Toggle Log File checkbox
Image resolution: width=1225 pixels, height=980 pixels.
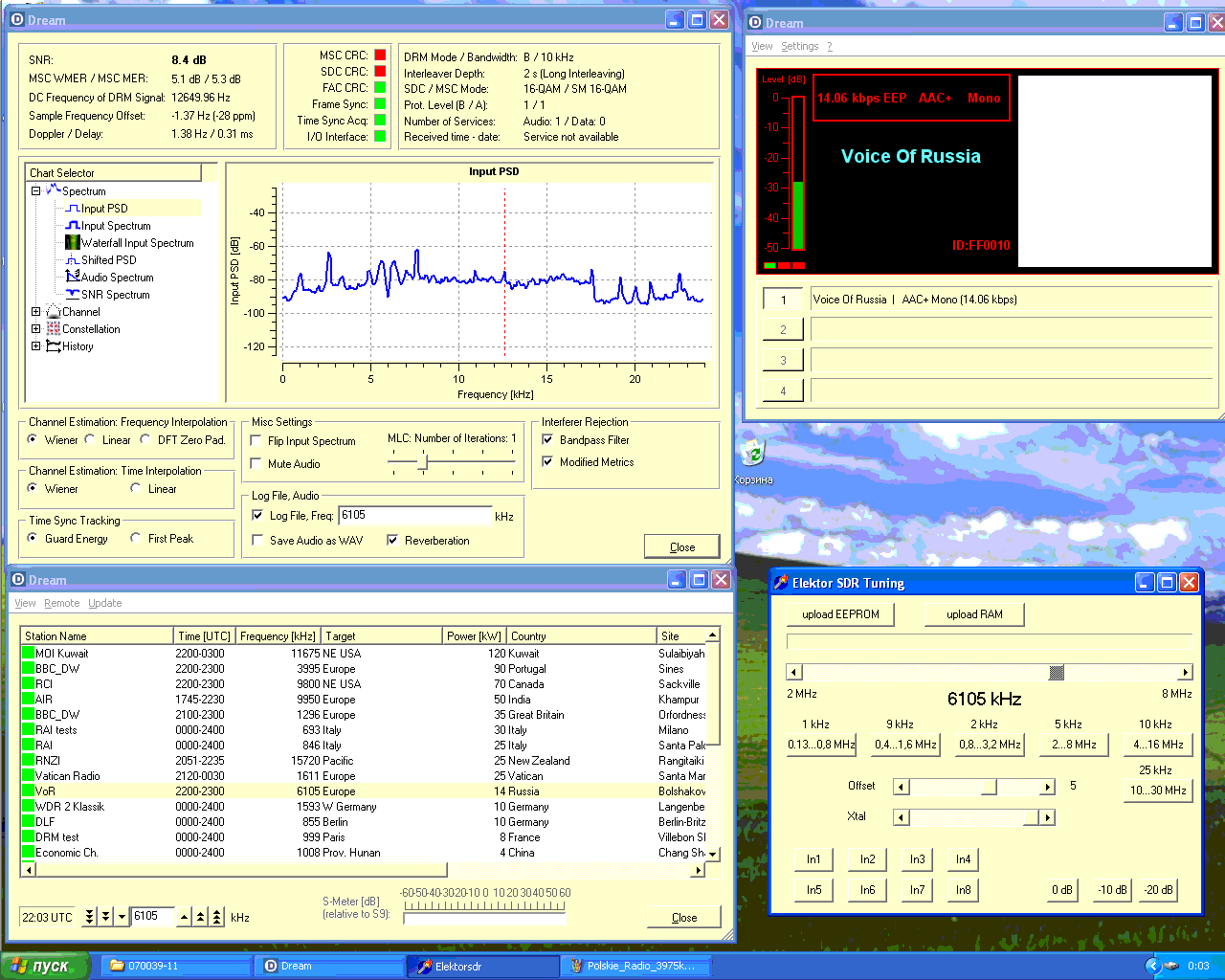257,515
